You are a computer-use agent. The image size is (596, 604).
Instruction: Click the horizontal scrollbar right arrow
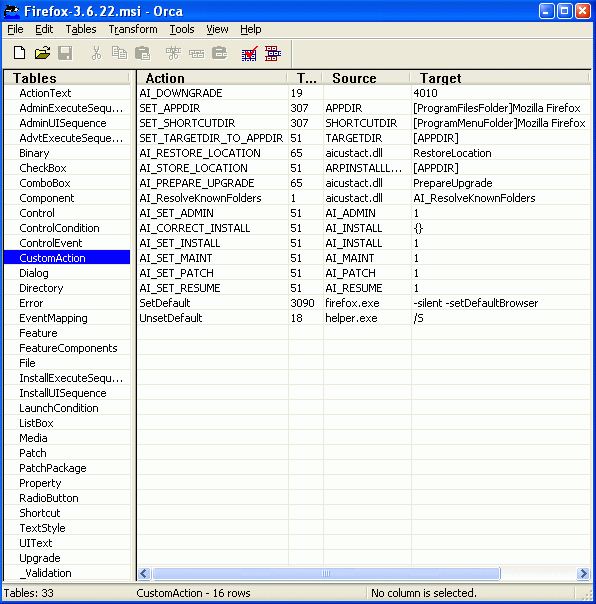click(x=583, y=574)
